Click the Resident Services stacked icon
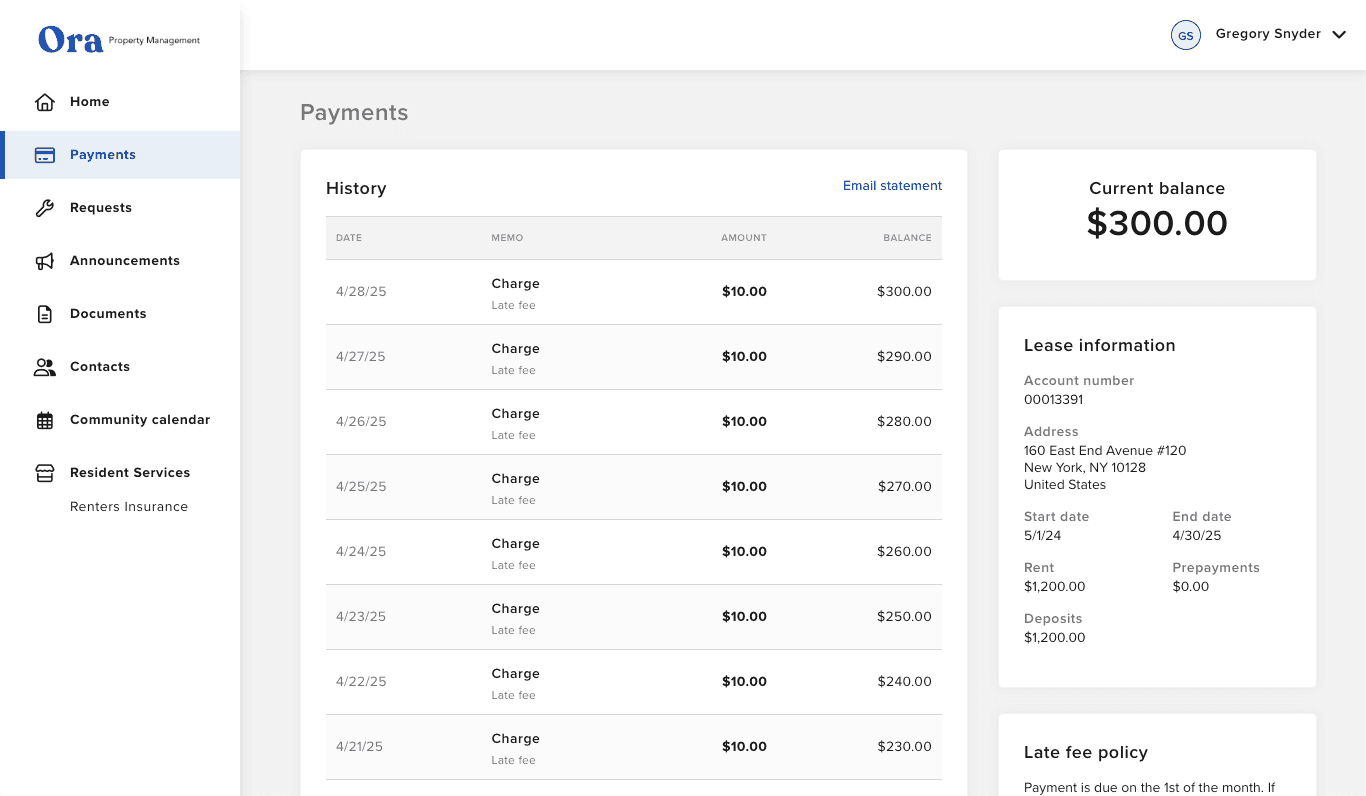The height and width of the screenshot is (796, 1366). pyautogui.click(x=44, y=472)
